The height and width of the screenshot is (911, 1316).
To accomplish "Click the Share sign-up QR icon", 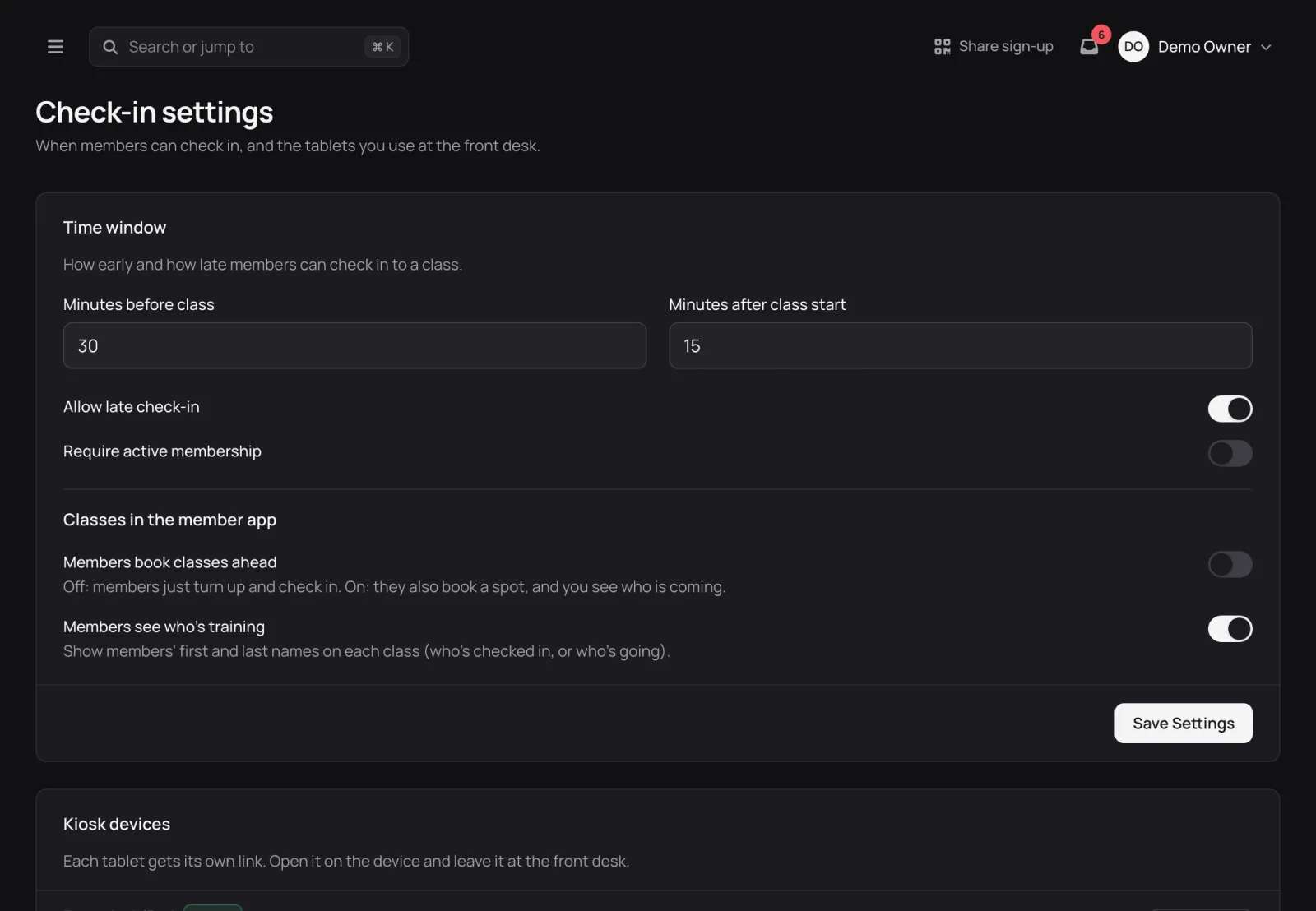I will pos(942,47).
